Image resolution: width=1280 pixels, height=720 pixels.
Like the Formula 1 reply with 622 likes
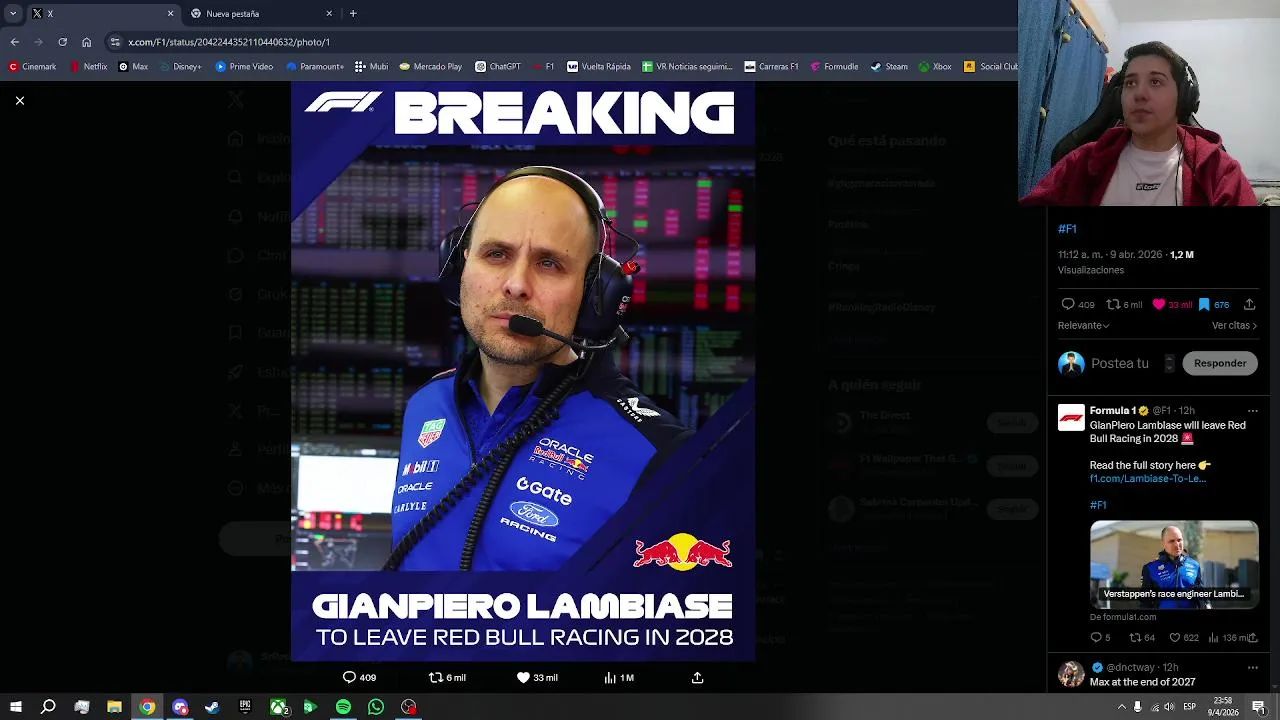pos(1175,637)
